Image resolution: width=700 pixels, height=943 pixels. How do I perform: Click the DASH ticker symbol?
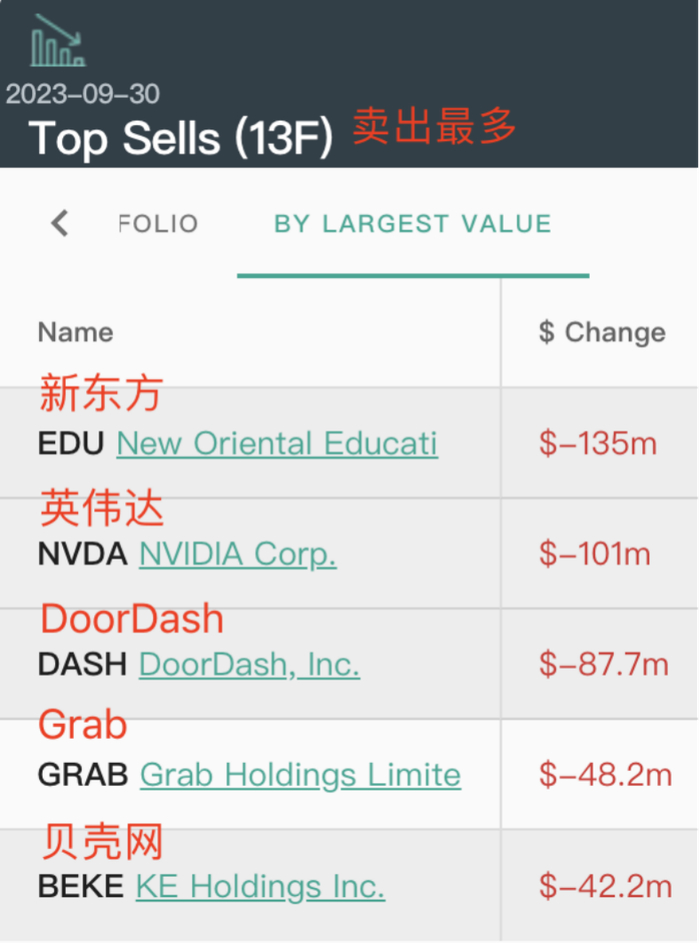tap(82, 664)
